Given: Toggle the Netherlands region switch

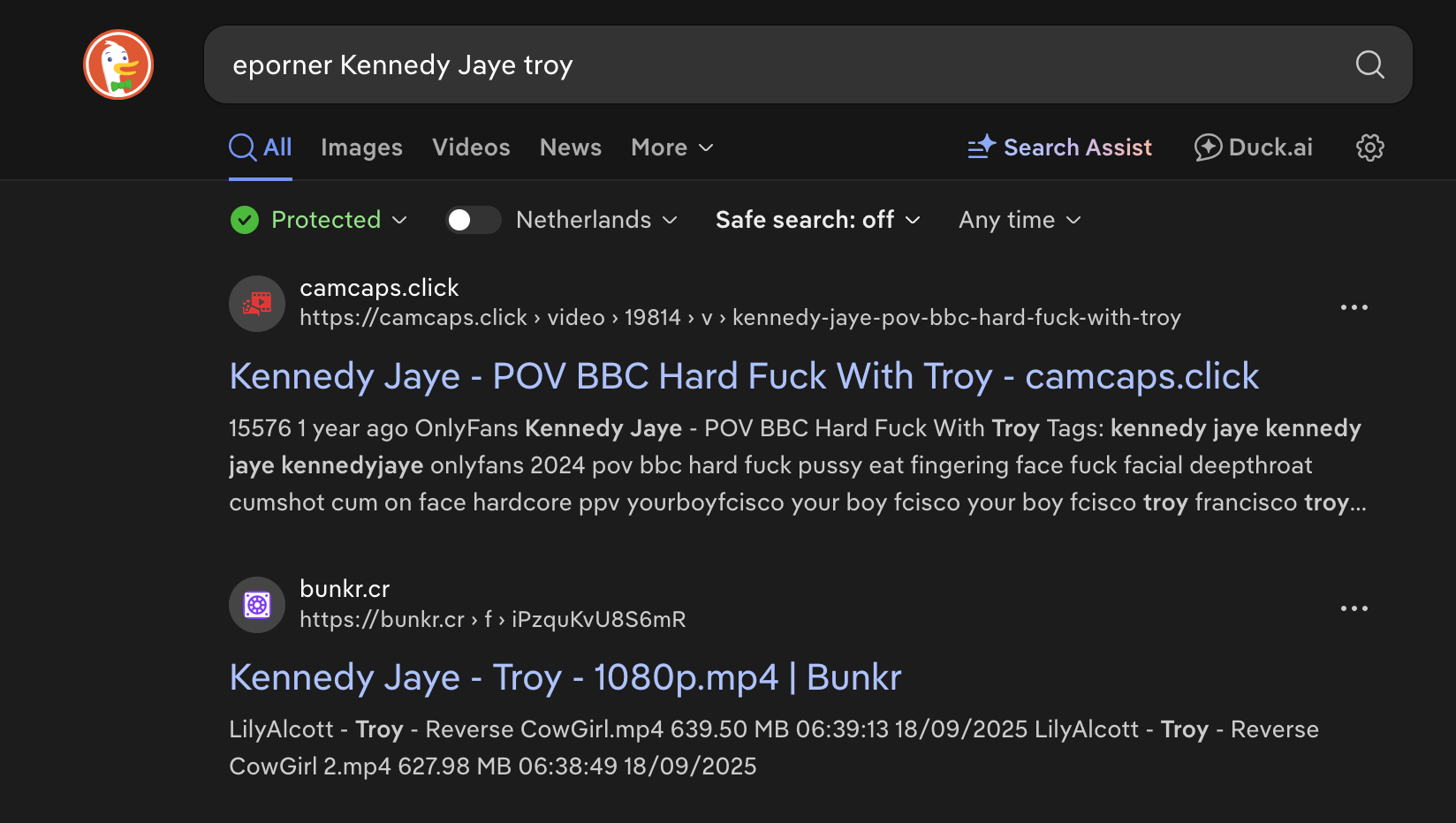Looking at the screenshot, I should pos(473,220).
